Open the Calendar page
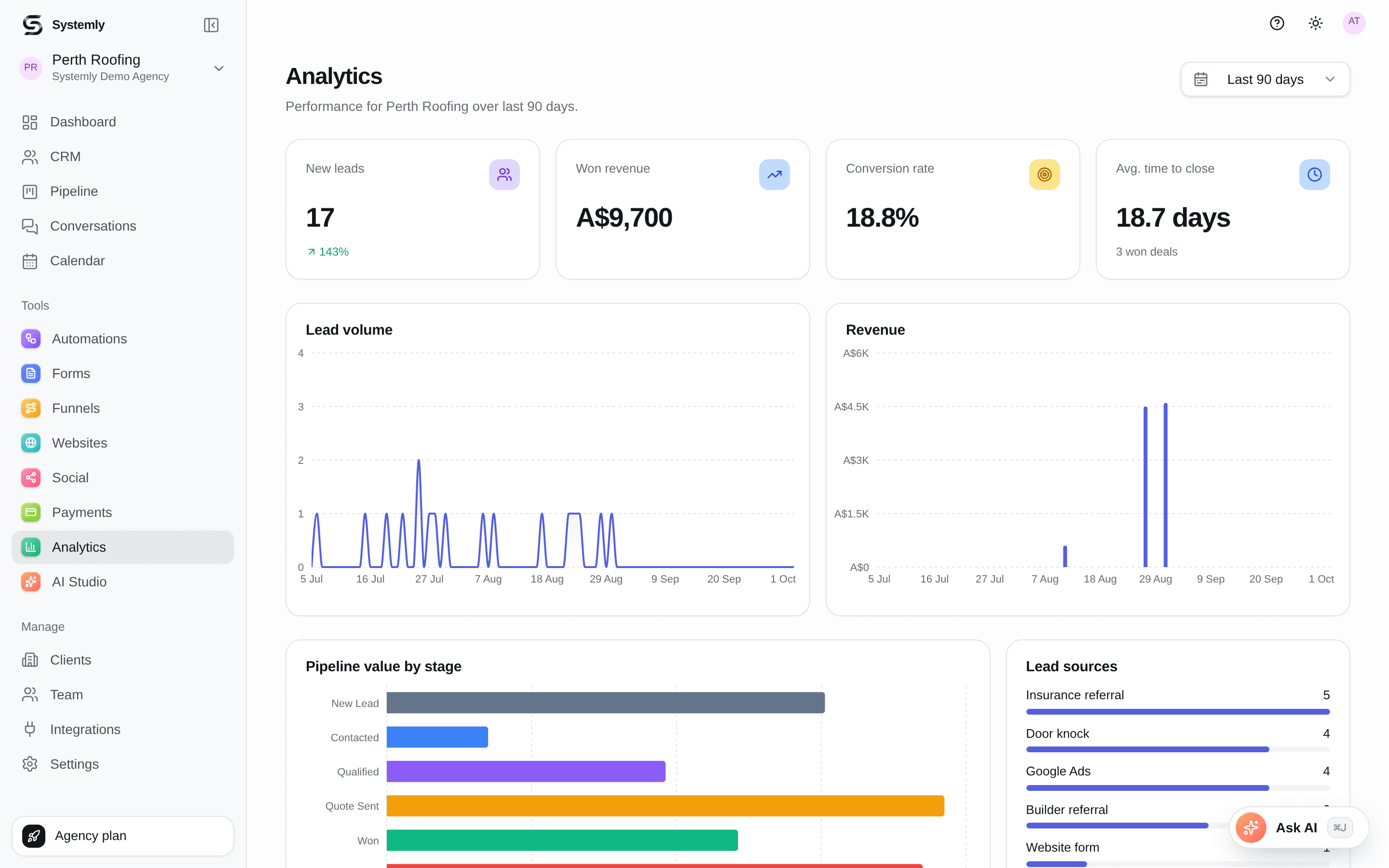1389x868 pixels. [x=123, y=260]
